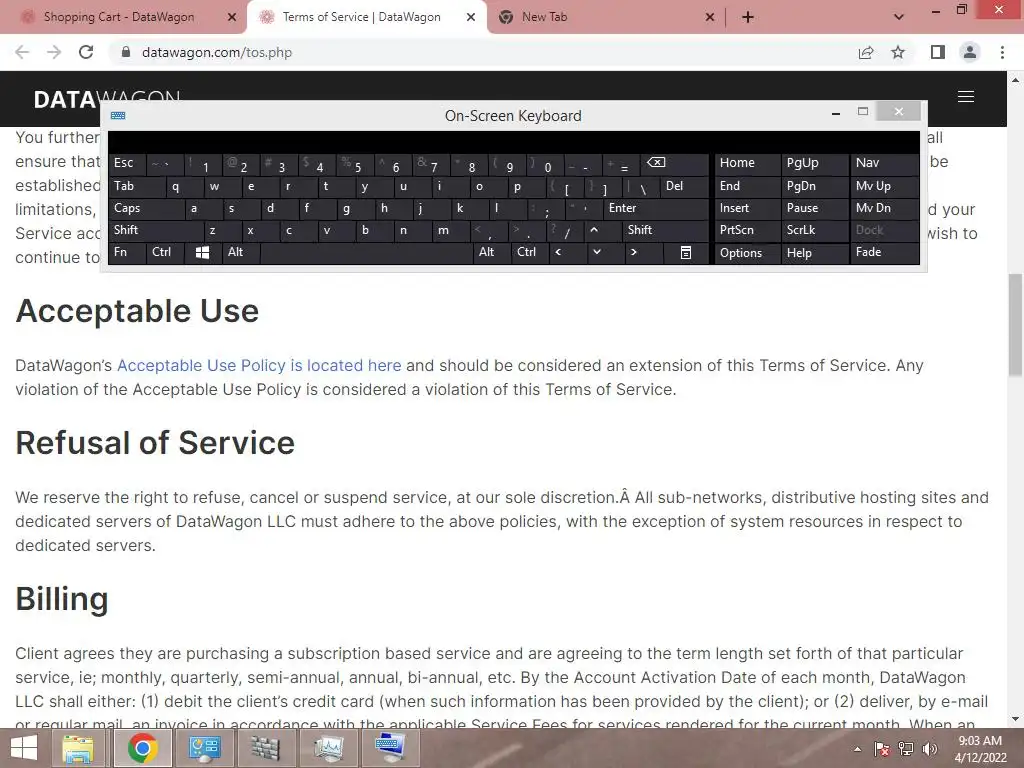Tap the down arrow key on the keyboard
This screenshot has height=768, width=1024.
(x=596, y=252)
